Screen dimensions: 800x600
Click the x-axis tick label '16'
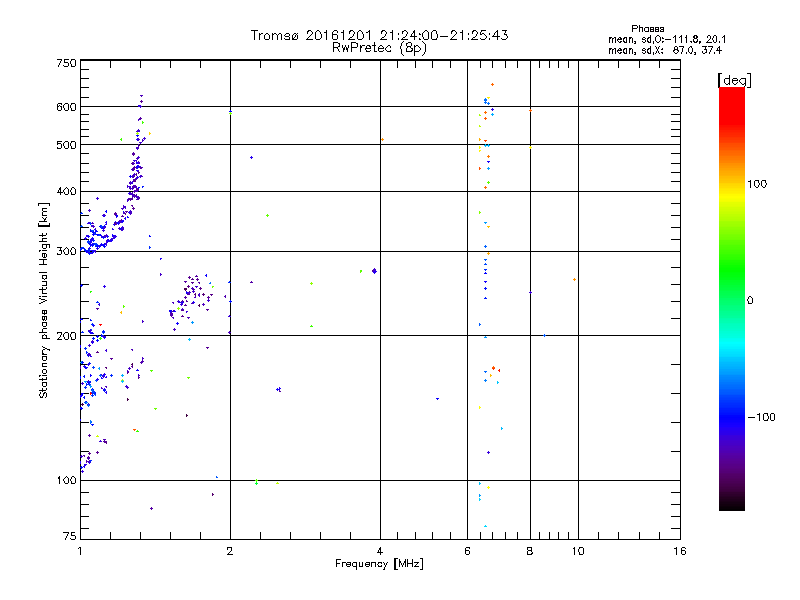coord(680,551)
